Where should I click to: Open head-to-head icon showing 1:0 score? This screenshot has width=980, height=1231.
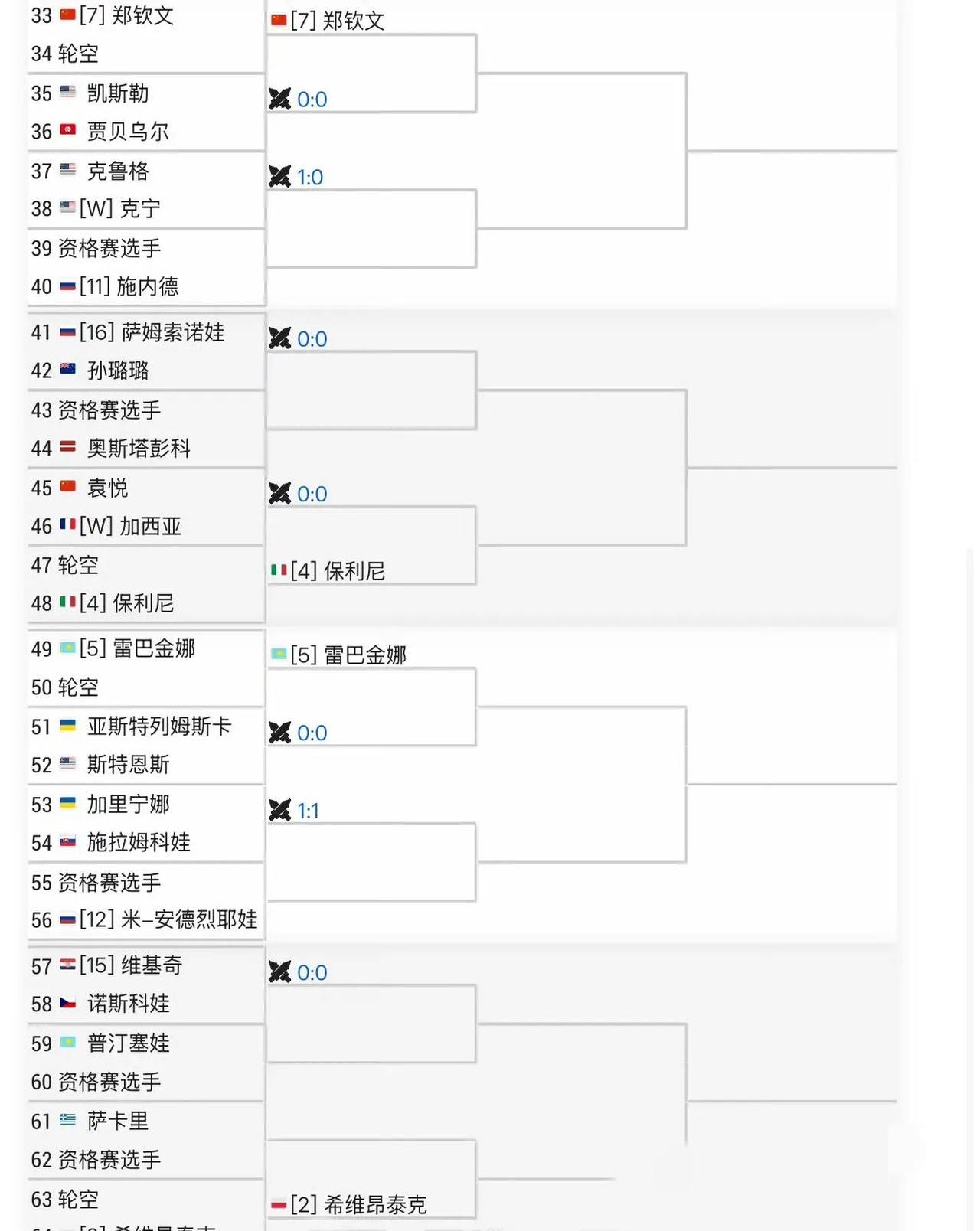[x=279, y=177]
